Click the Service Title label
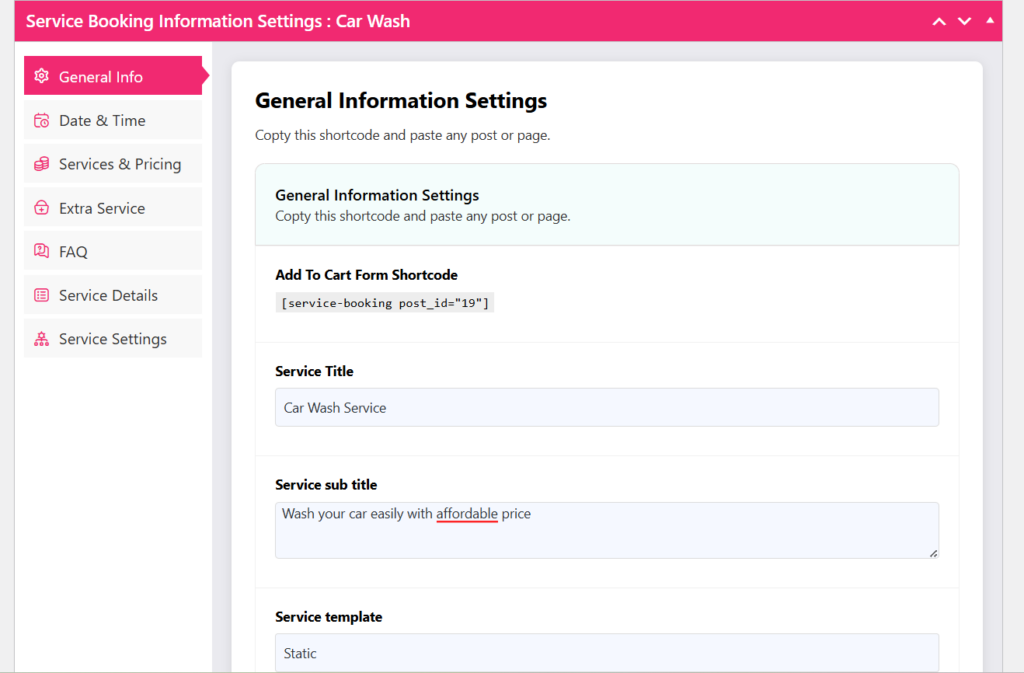Image resolution: width=1024 pixels, height=673 pixels. pos(314,371)
